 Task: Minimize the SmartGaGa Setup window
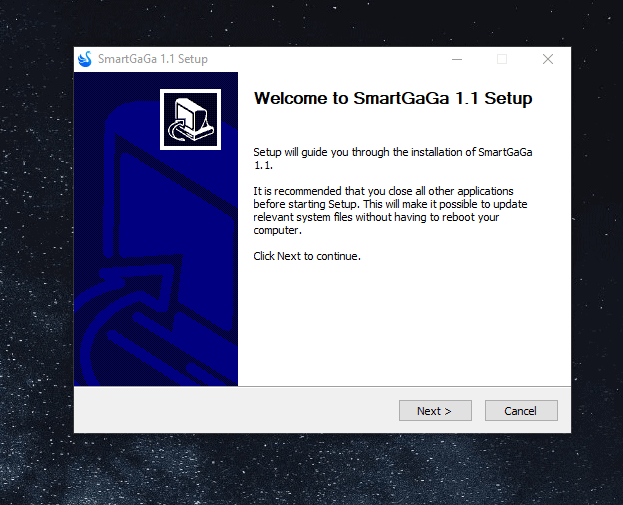tap(456, 59)
